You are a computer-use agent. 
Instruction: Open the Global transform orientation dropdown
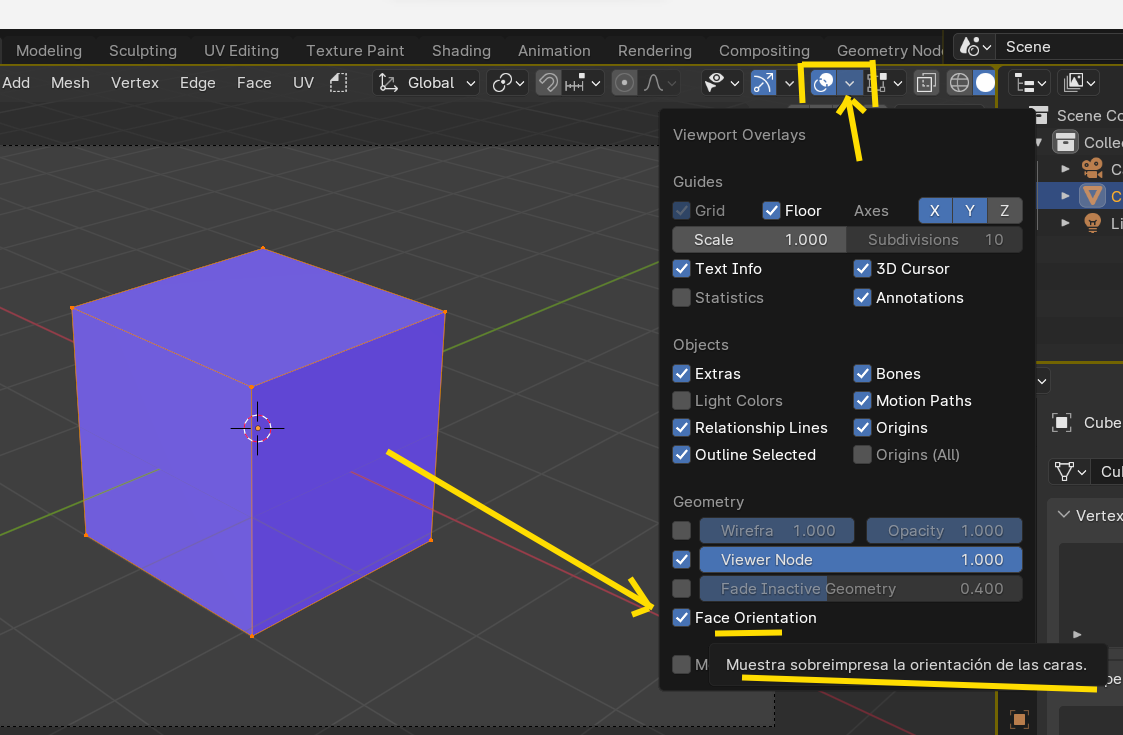tap(426, 83)
